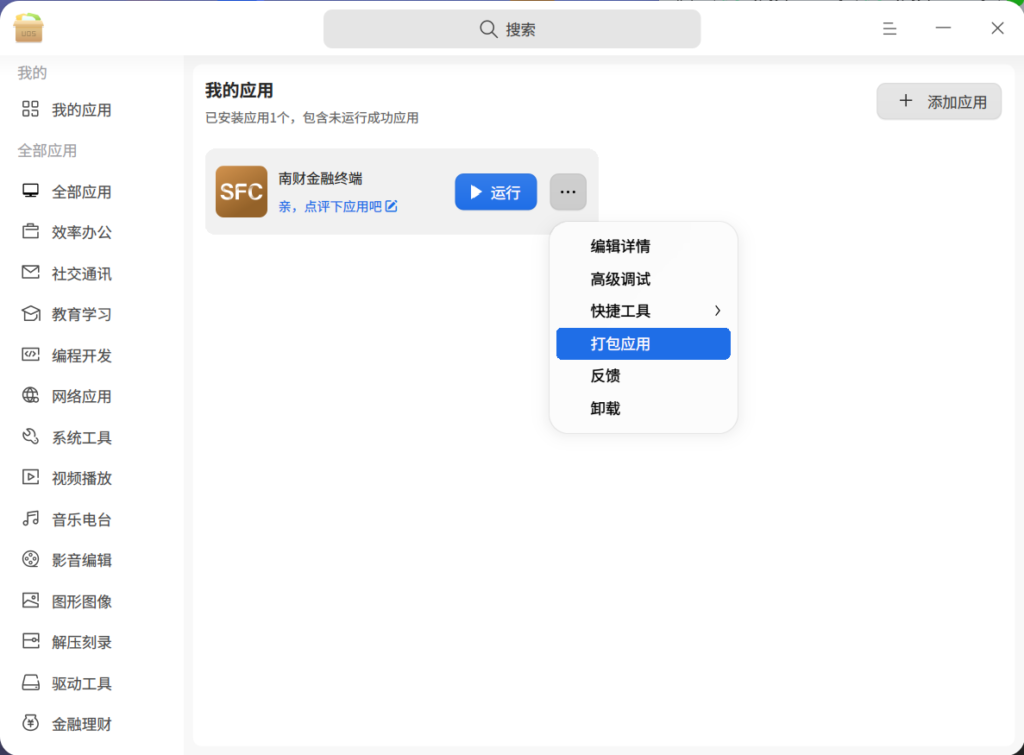Open the 效率办公 briefcase category icon
Screen dimensions: 1024x755
pos(31,232)
